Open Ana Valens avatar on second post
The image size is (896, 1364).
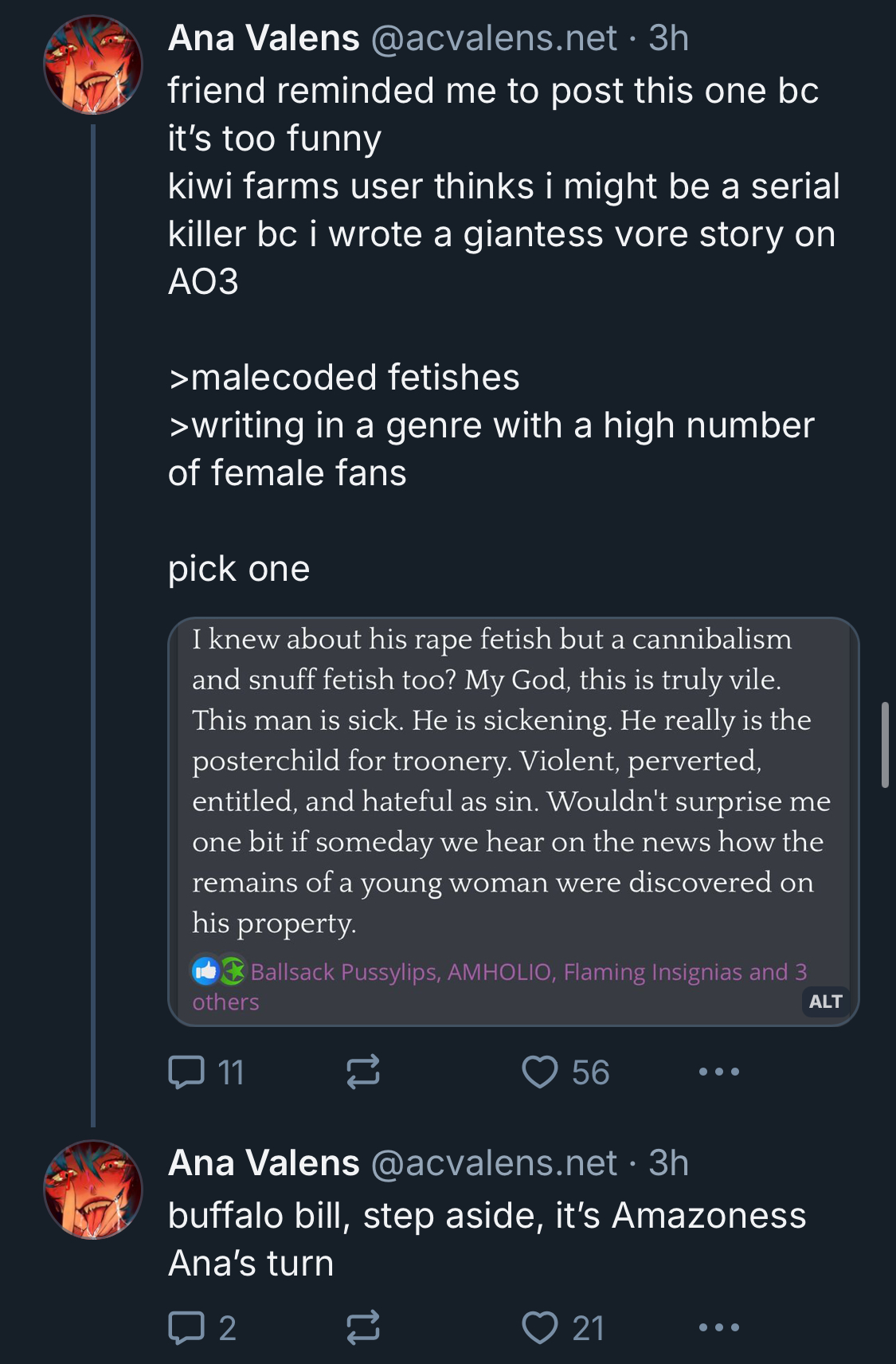point(93,1189)
